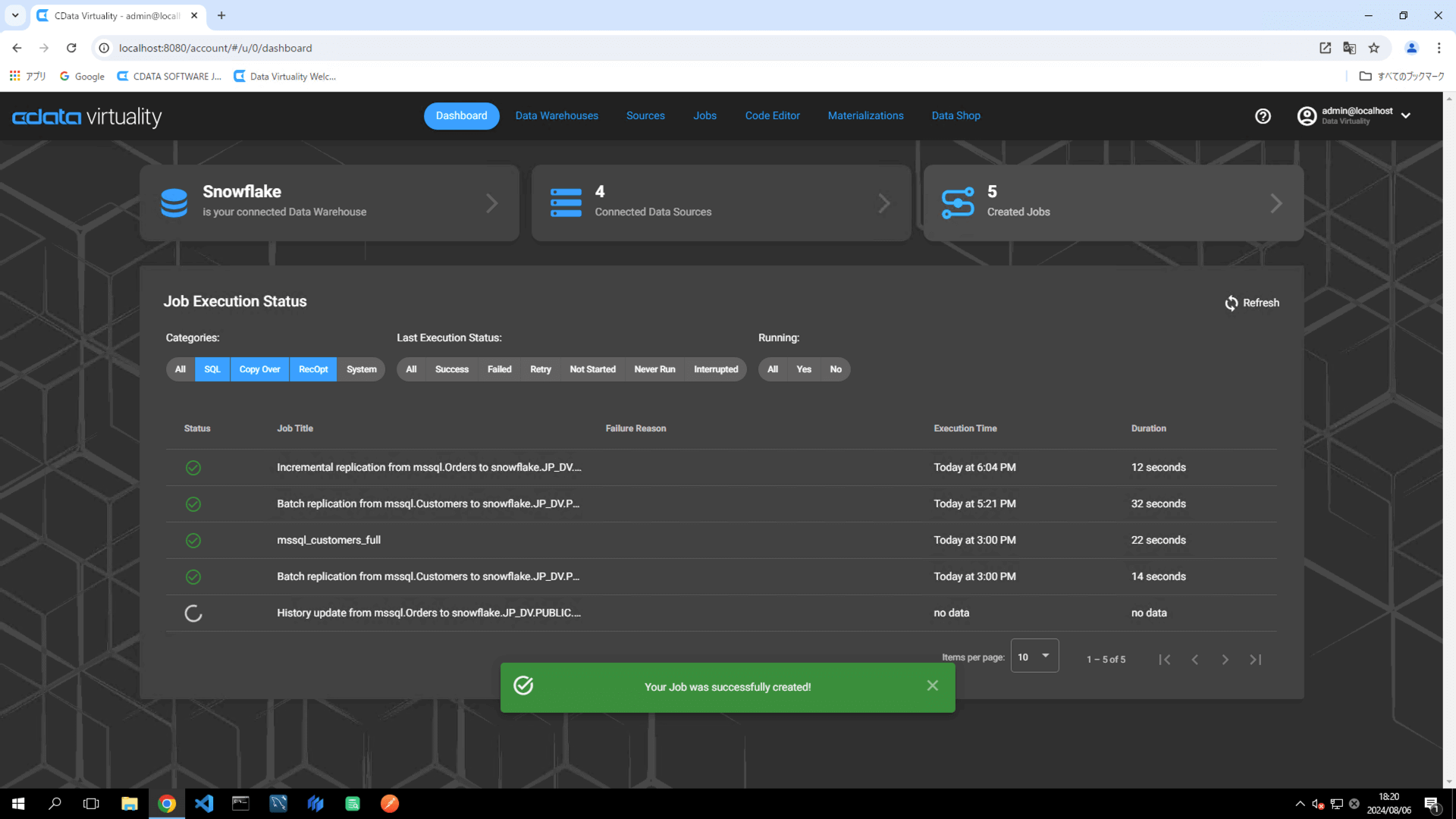
Task: Switch to the Jobs tab
Action: point(704,116)
